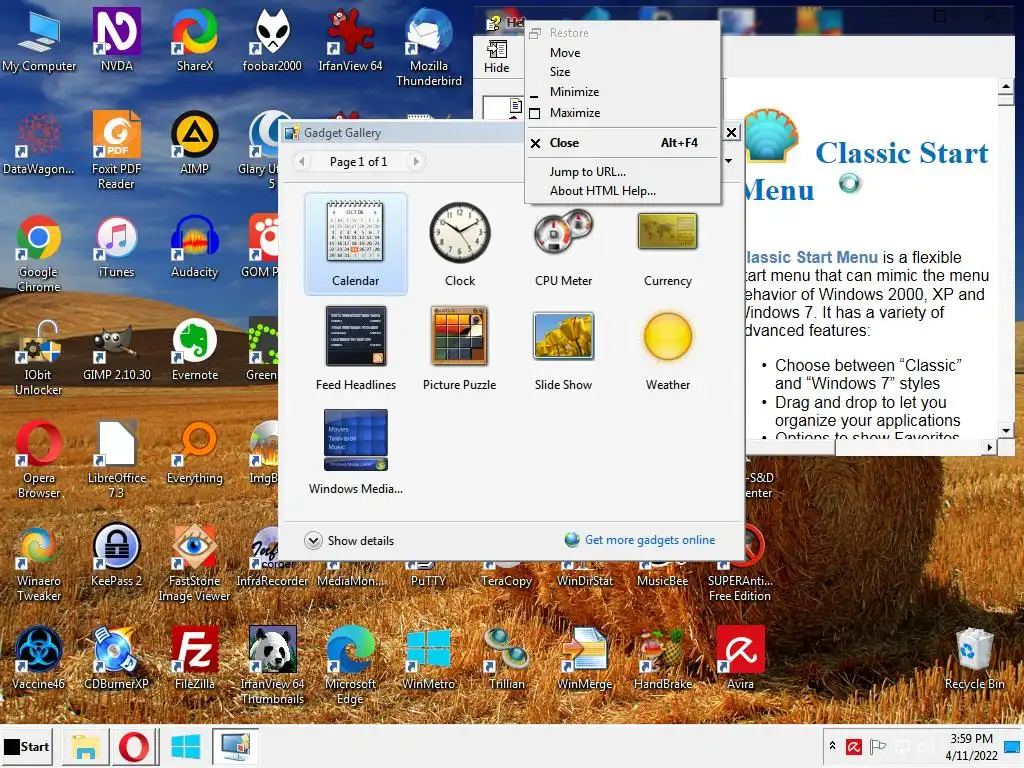Open Everything desktop shortcut
1024x768 pixels.
(195, 453)
